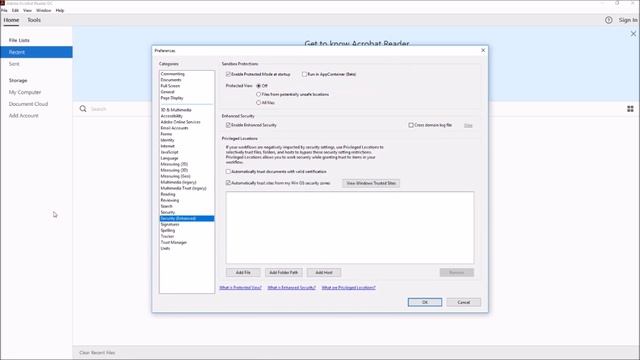The height and width of the screenshot is (360, 640).
Task: Select 3D & Multimedia category
Action: click(176, 110)
